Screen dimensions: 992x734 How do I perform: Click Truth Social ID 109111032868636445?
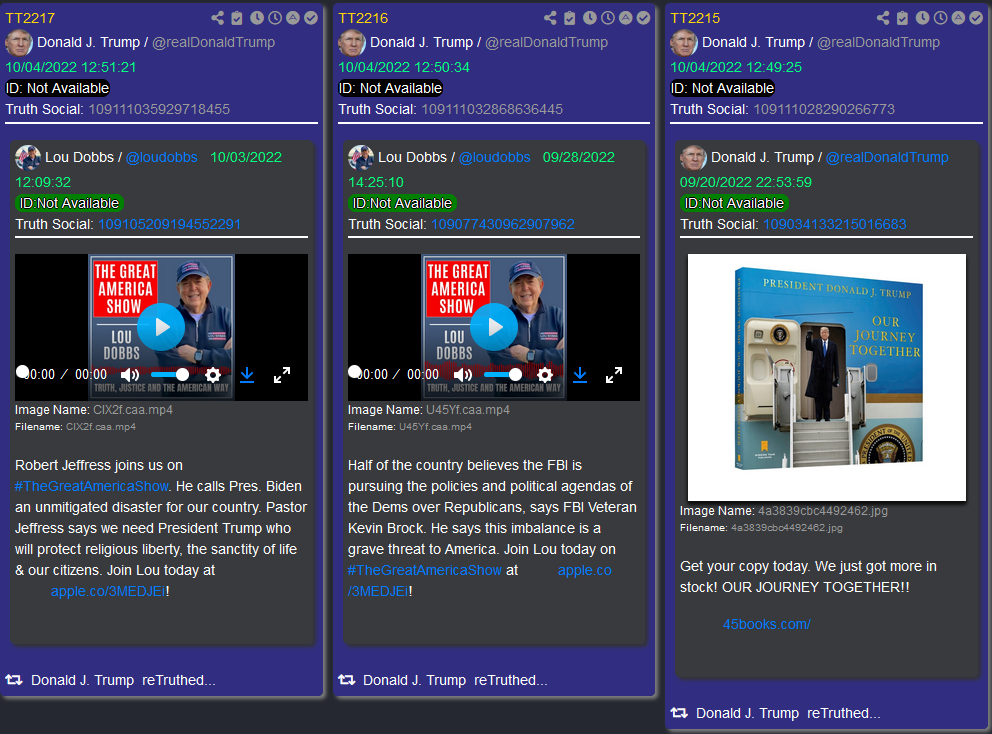[492, 109]
